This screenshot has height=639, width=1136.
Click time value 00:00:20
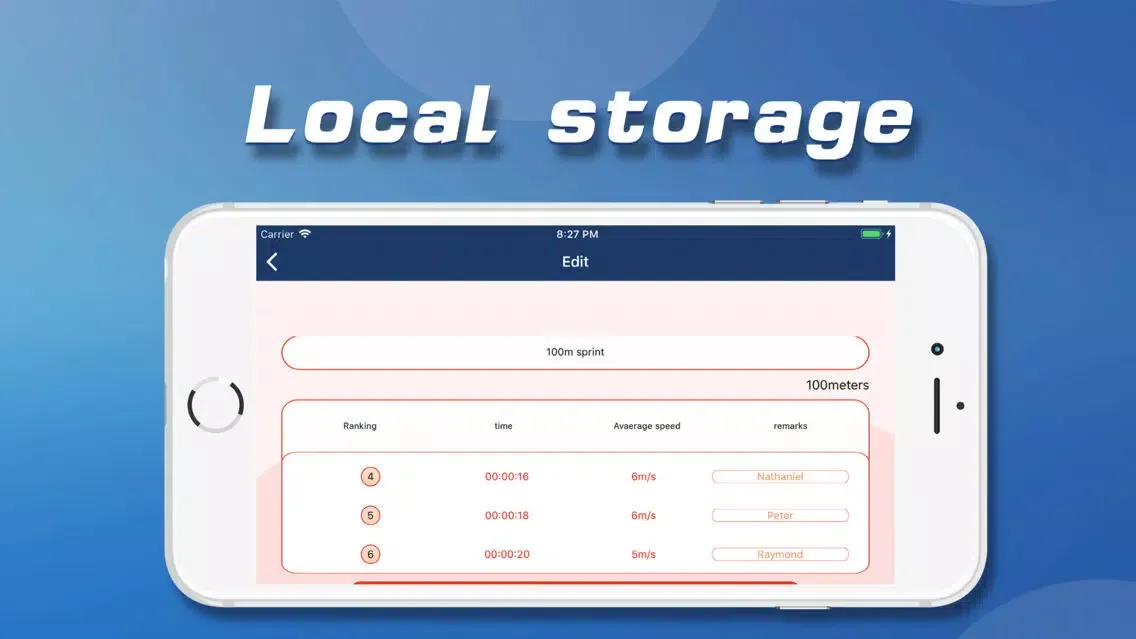(507, 554)
